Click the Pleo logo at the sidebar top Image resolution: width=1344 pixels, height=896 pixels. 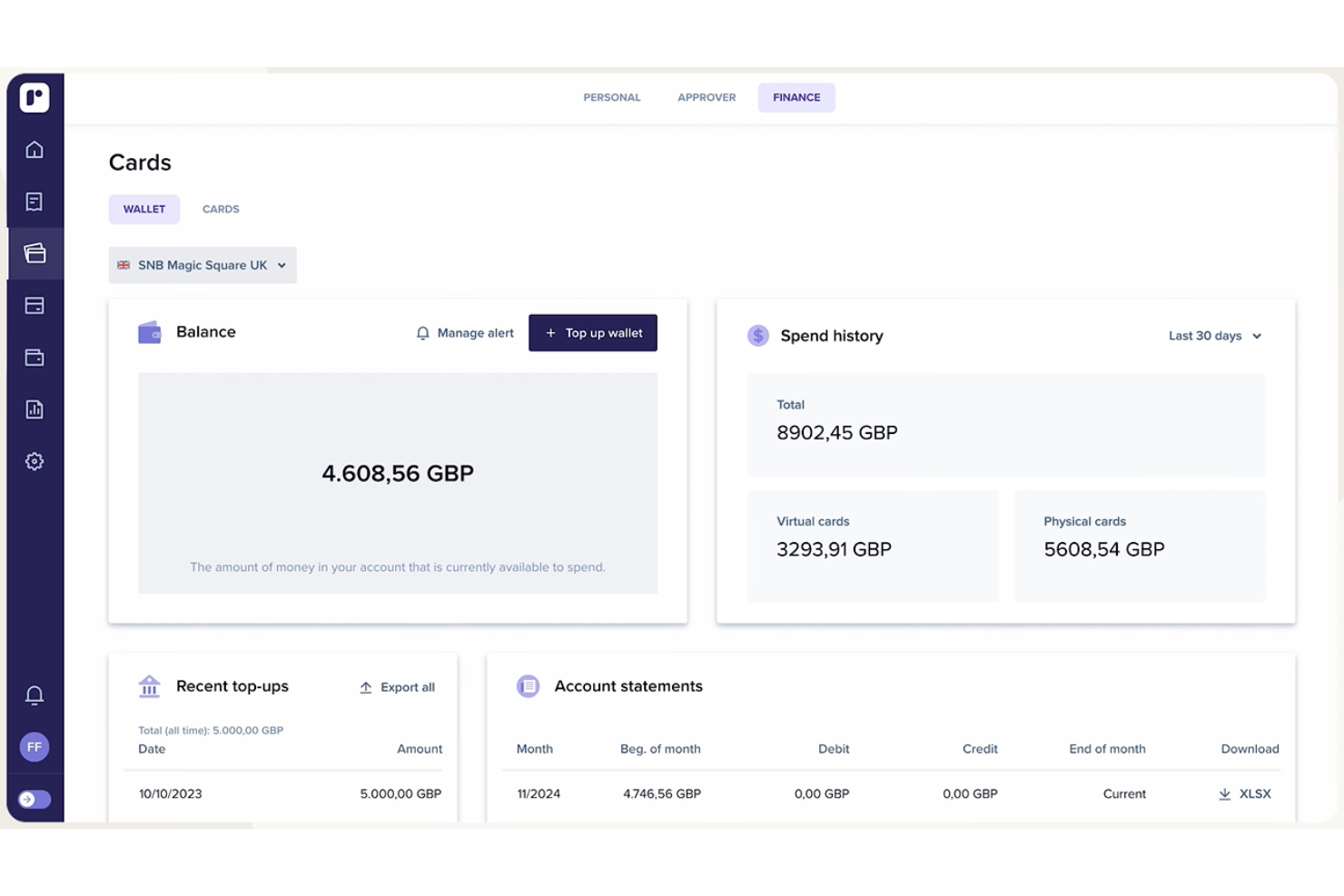tap(35, 97)
